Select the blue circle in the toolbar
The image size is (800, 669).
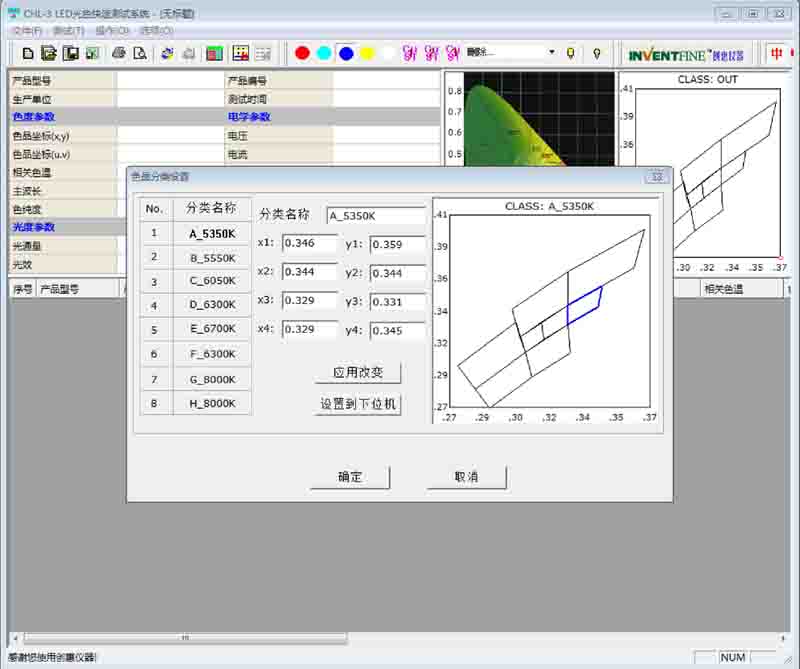point(346,53)
